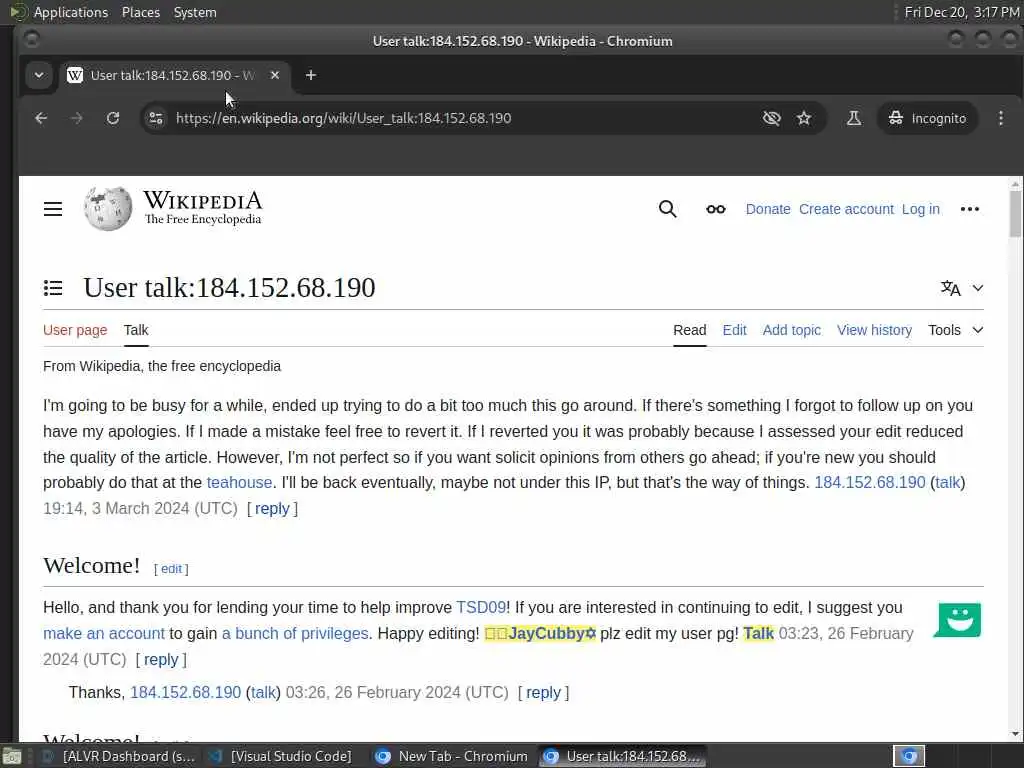1024x768 pixels.
Task: Click the Incognito indicator button
Action: [x=927, y=118]
